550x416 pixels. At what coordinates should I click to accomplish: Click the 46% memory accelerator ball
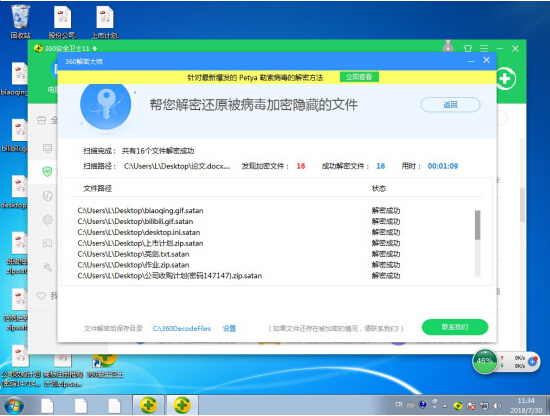[485, 361]
